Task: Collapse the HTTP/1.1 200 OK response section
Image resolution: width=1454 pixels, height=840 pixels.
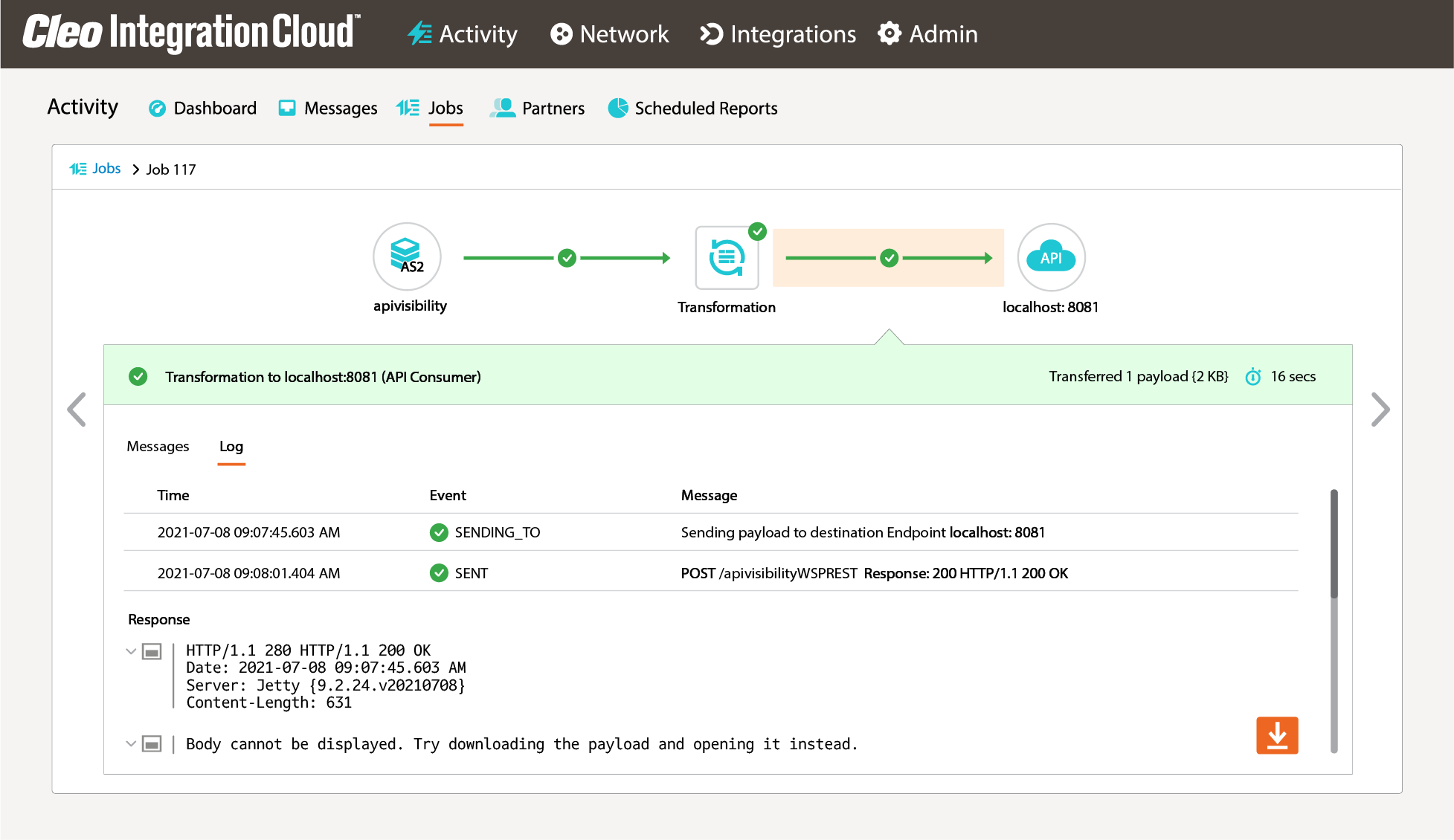Action: pyautogui.click(x=131, y=651)
